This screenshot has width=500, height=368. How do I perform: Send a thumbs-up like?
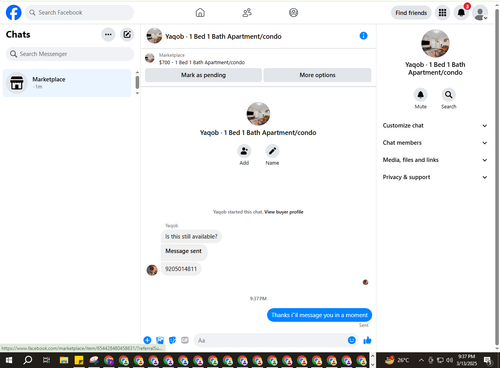(x=367, y=340)
